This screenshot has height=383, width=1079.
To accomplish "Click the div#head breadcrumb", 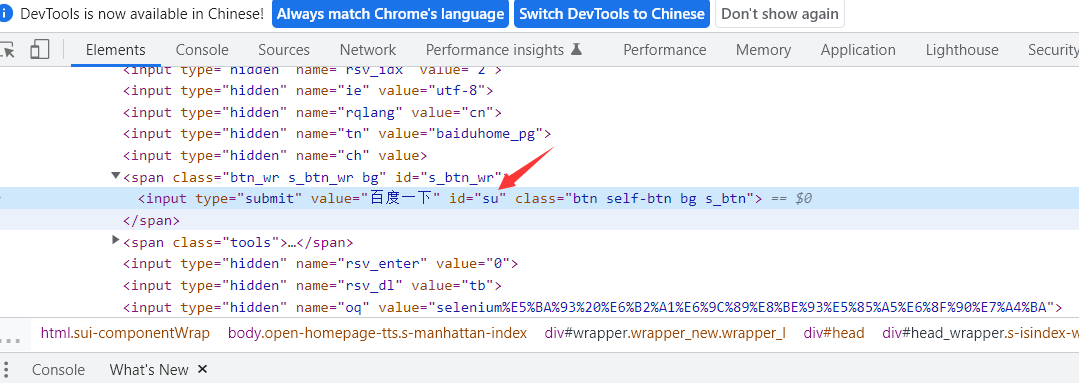I will [x=833, y=333].
